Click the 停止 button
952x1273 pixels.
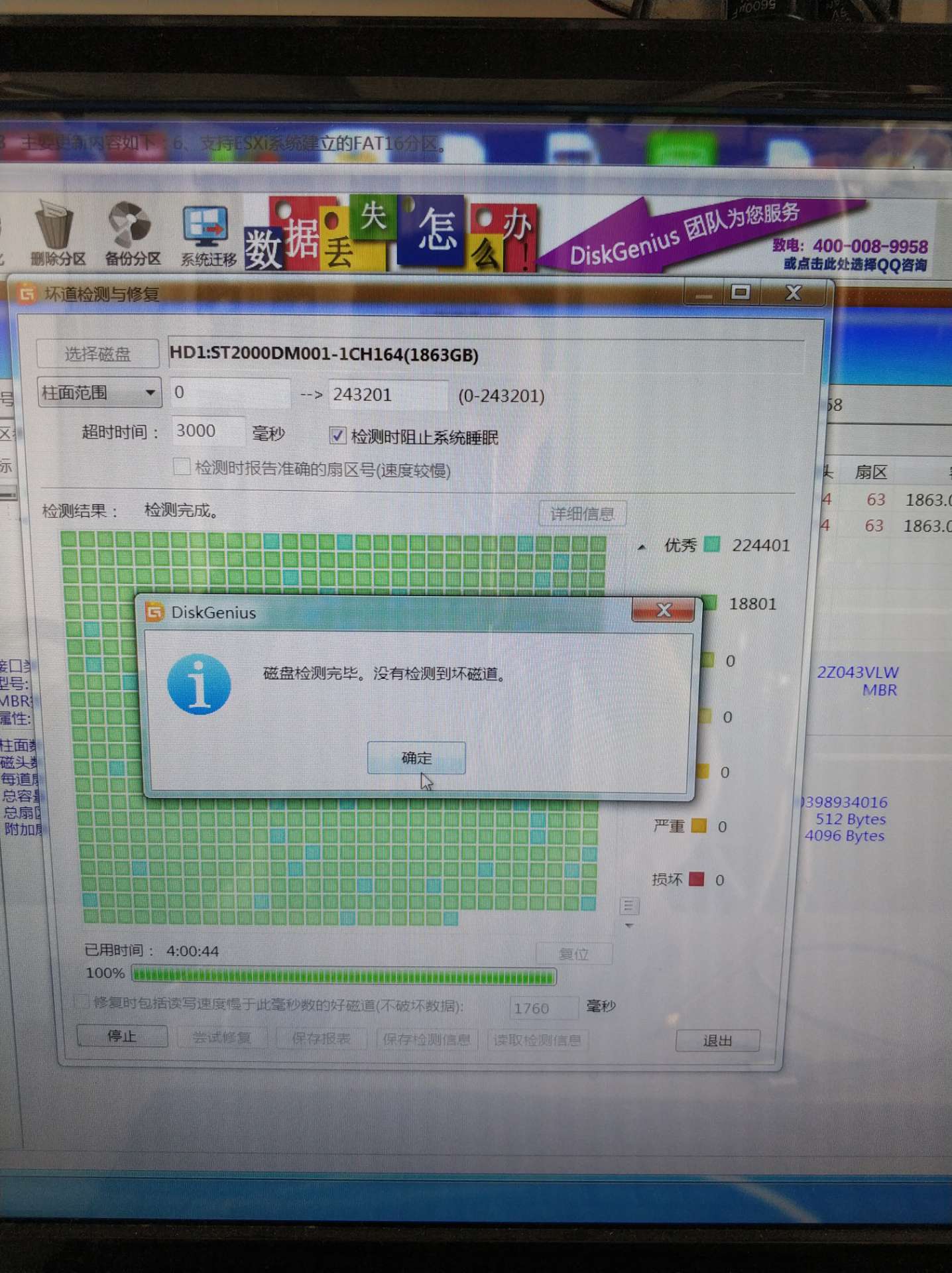pos(122,1036)
